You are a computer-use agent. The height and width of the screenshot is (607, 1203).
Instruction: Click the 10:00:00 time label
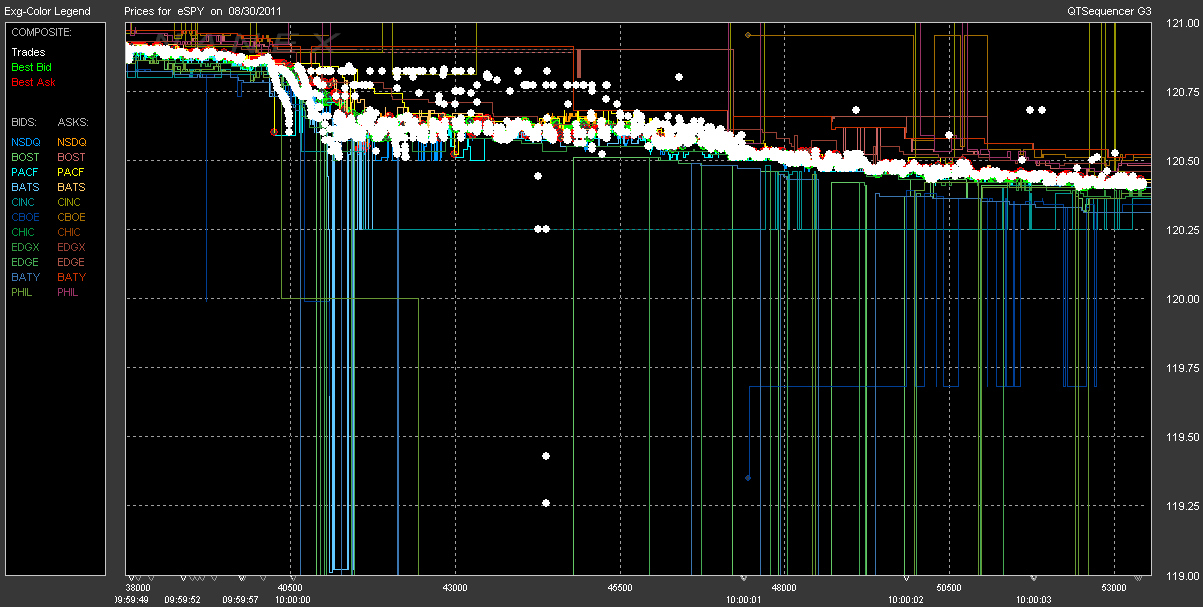292,599
